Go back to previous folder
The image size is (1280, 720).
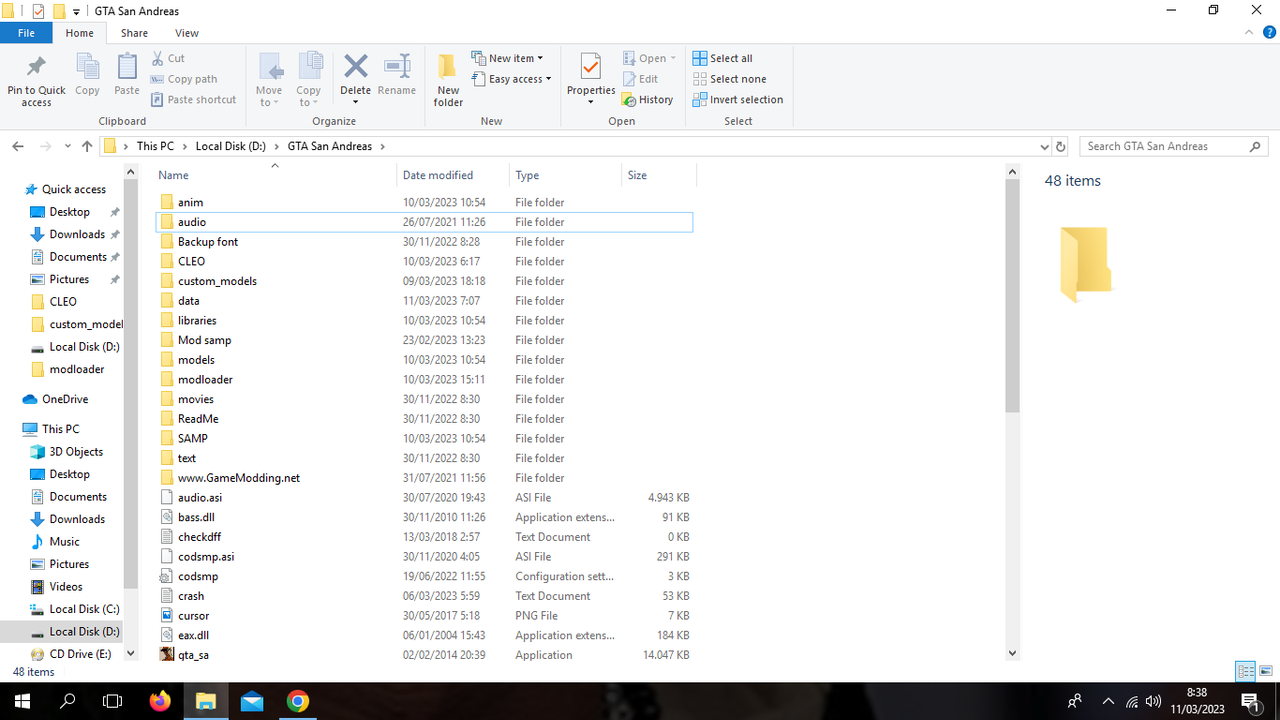point(18,146)
